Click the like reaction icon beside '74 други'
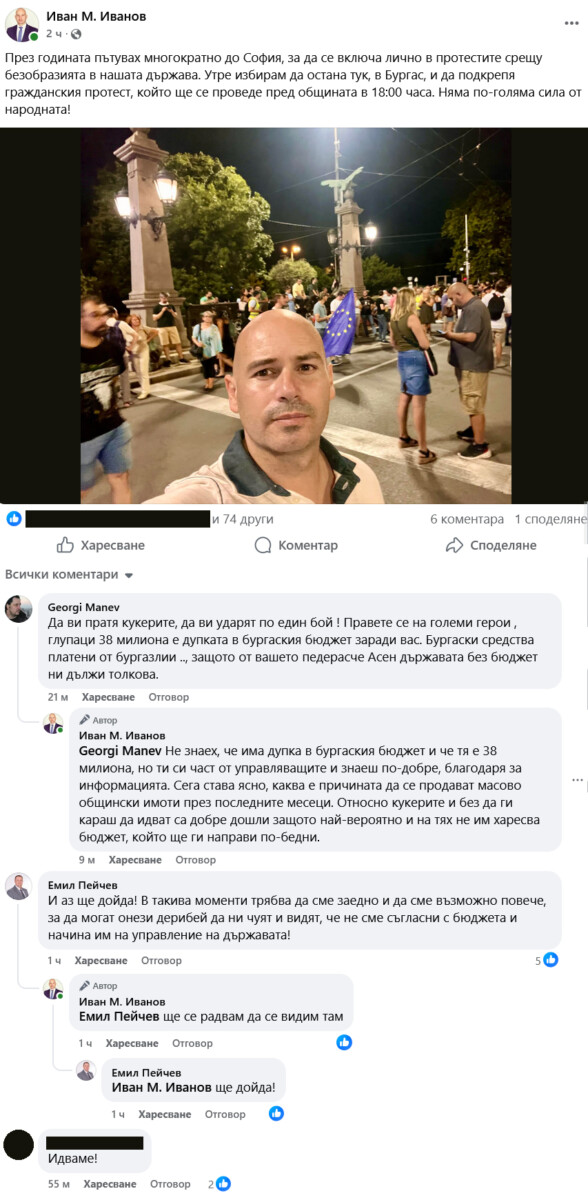The height and width of the screenshot is (1200, 588). (x=14, y=519)
